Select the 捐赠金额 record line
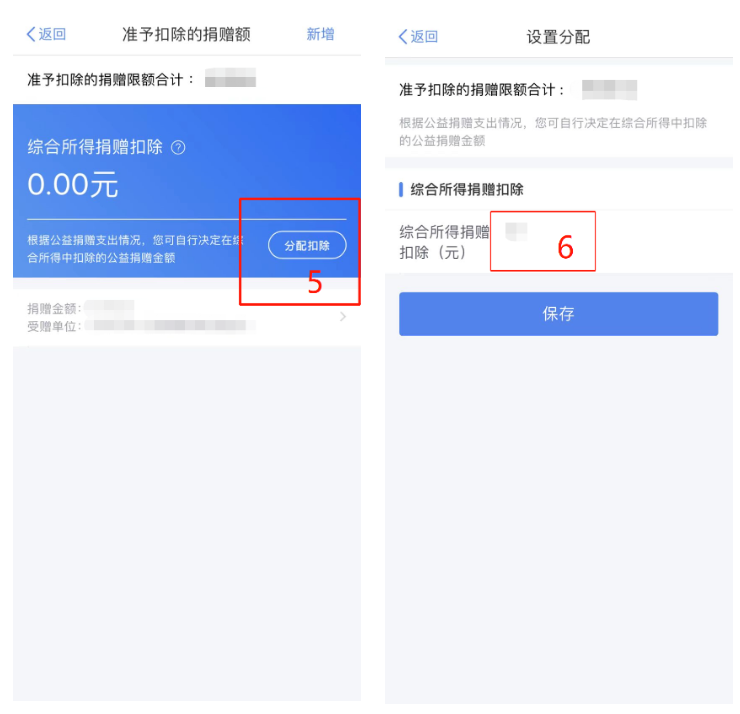 click(81, 308)
